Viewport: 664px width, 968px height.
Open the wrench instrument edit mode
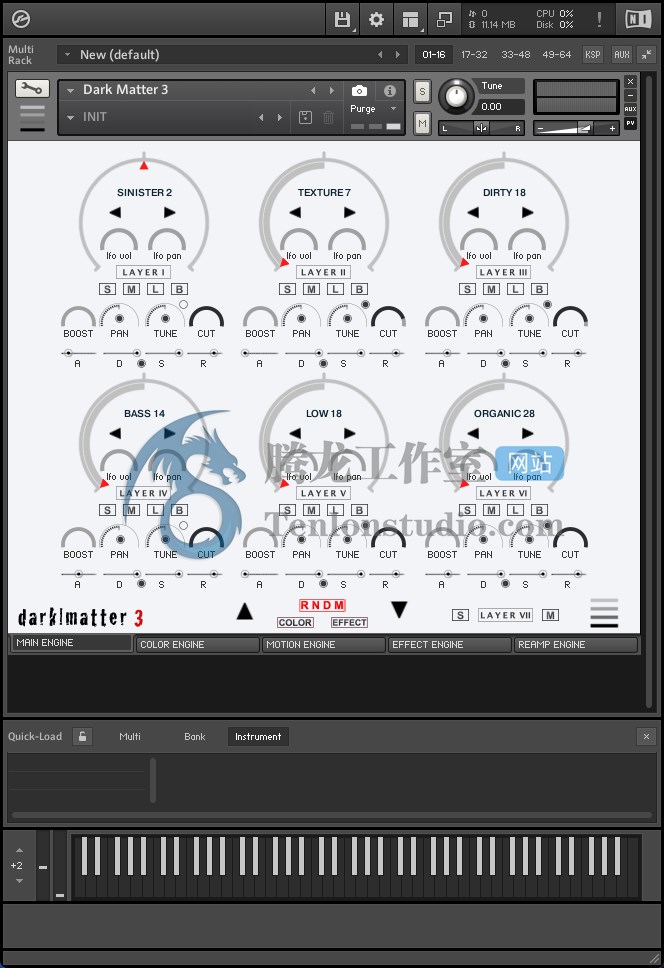[32, 90]
